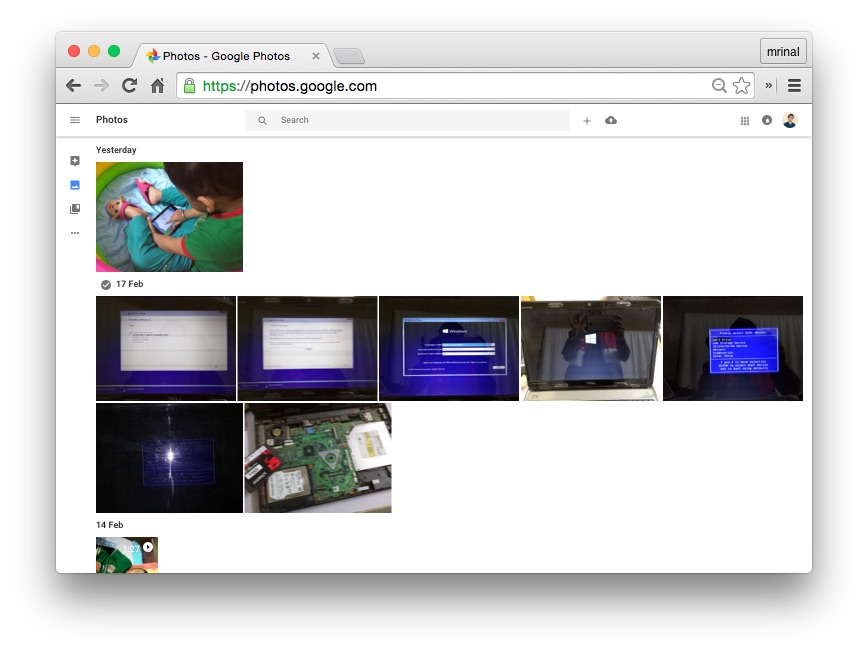The height and width of the screenshot is (653, 868).
Task: Click into the Photos search field
Action: coord(407,120)
